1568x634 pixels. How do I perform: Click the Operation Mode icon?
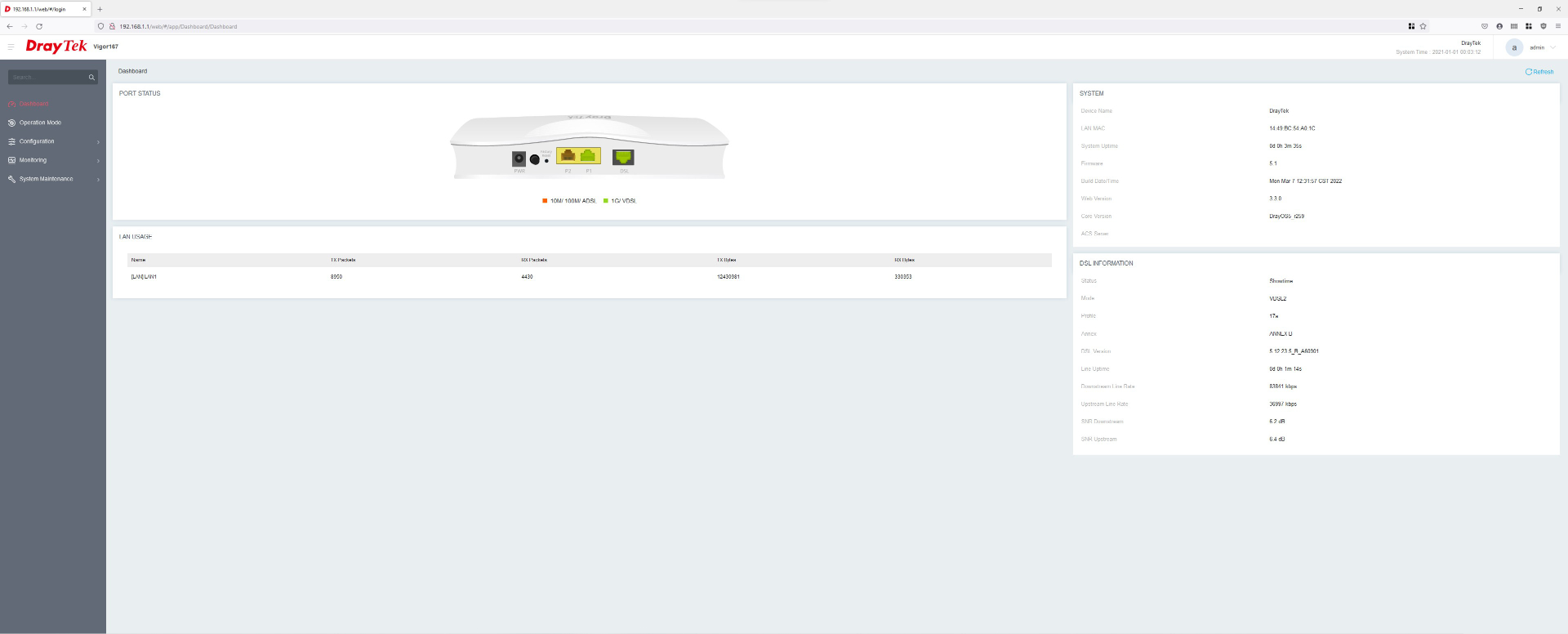11,123
